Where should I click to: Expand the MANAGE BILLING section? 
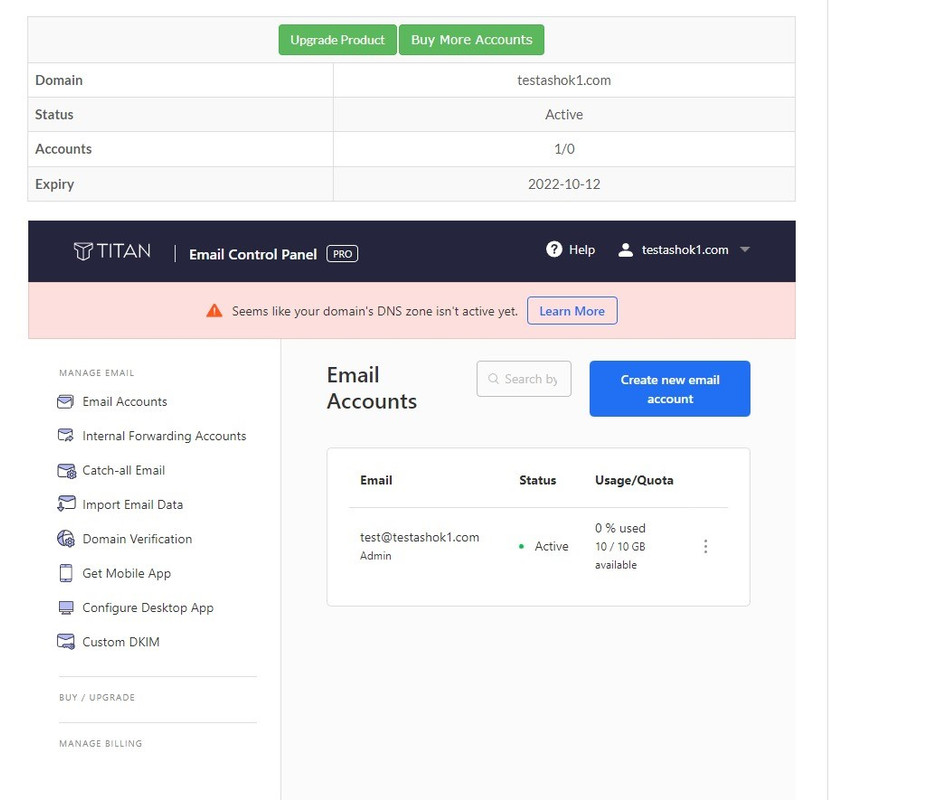point(101,744)
